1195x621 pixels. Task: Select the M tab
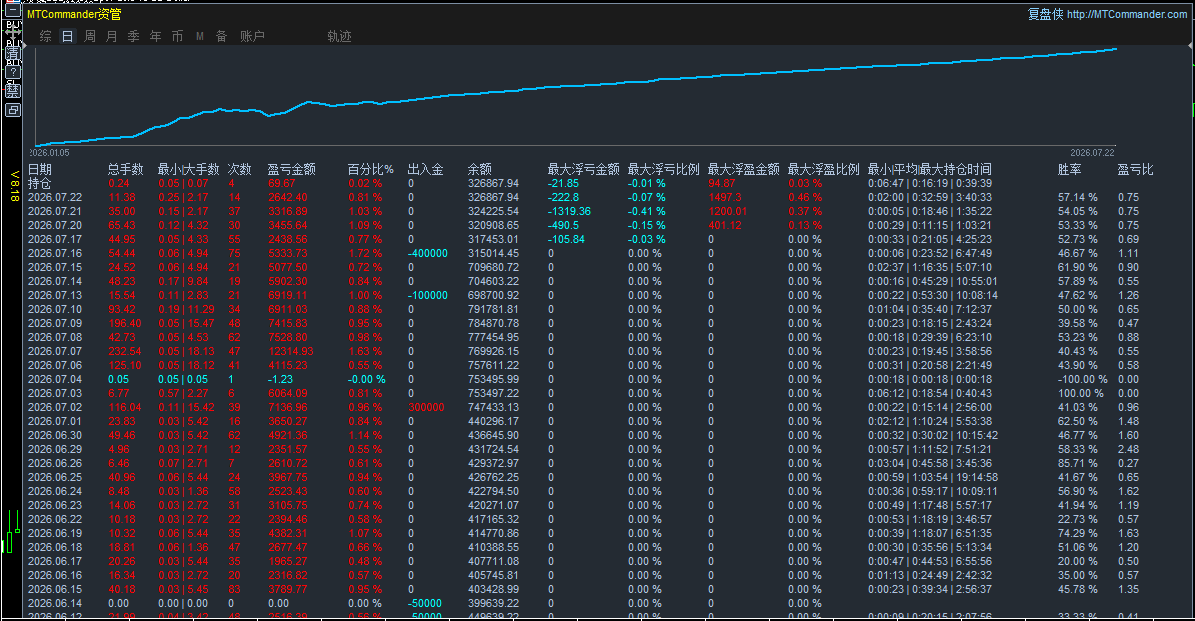click(200, 36)
